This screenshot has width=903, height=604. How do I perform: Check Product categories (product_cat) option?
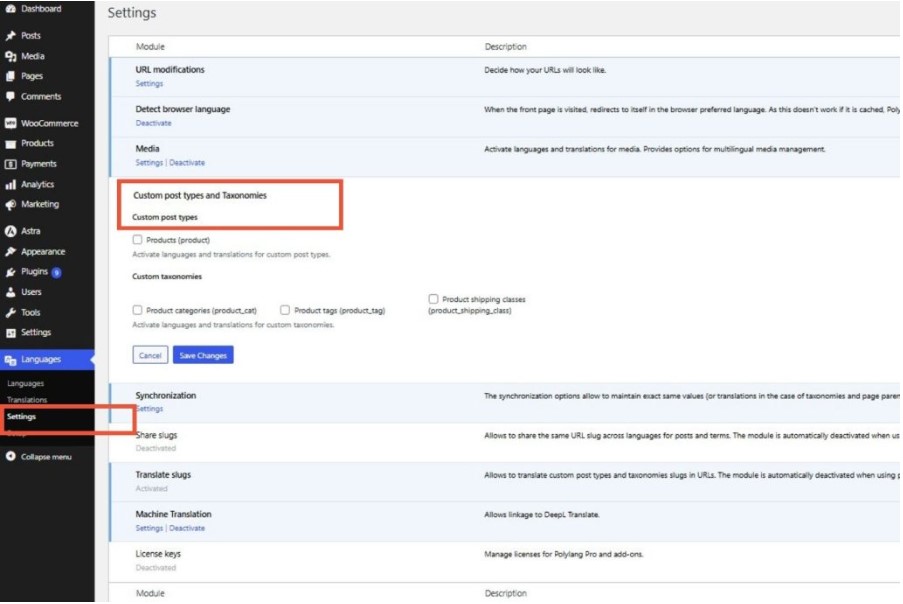pos(137,310)
